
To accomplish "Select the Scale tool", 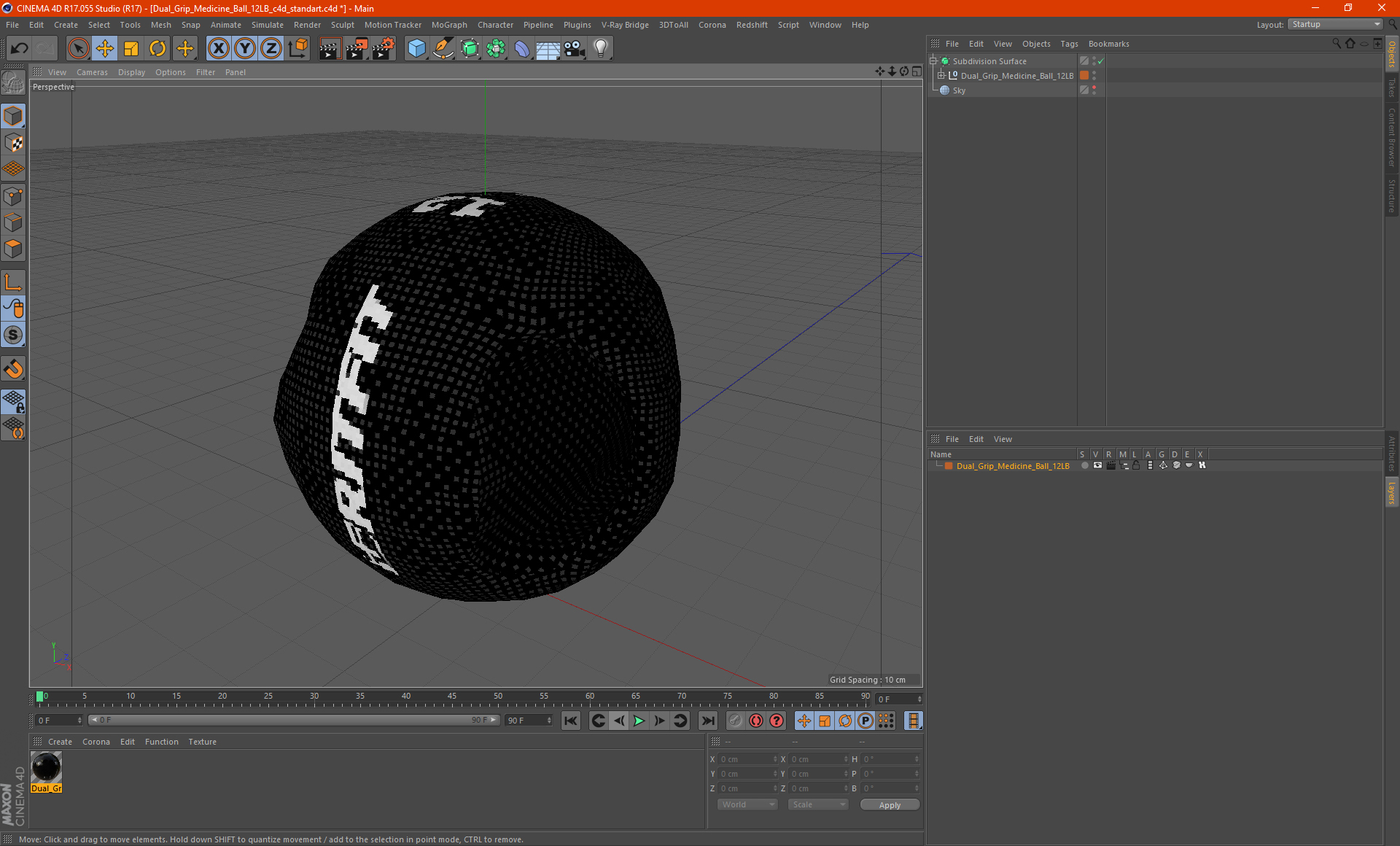I will tap(131, 49).
